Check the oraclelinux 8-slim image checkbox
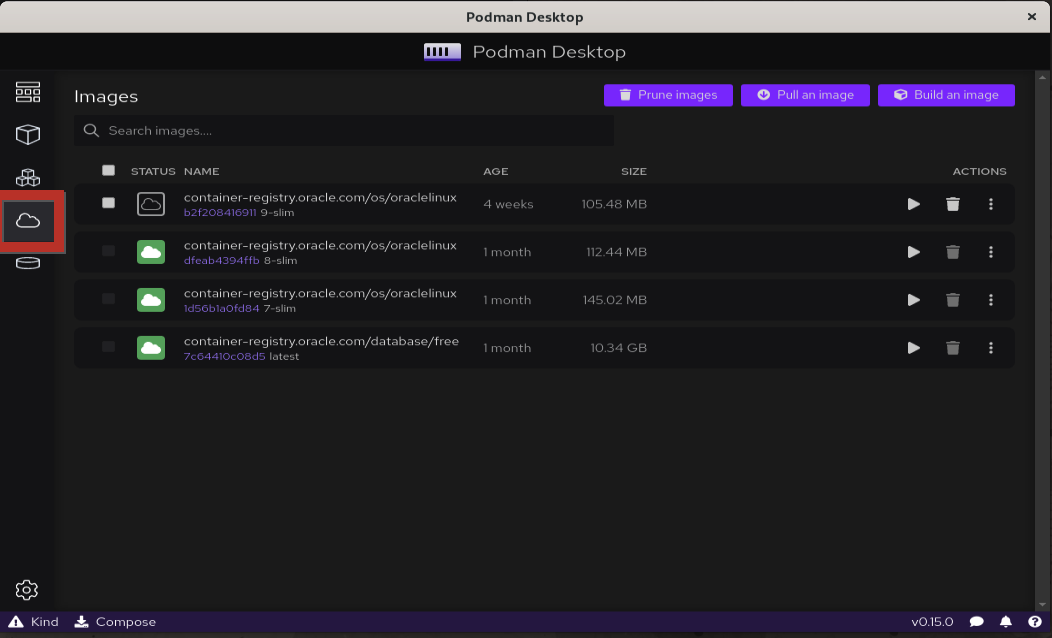This screenshot has width=1052, height=638. coord(108,251)
